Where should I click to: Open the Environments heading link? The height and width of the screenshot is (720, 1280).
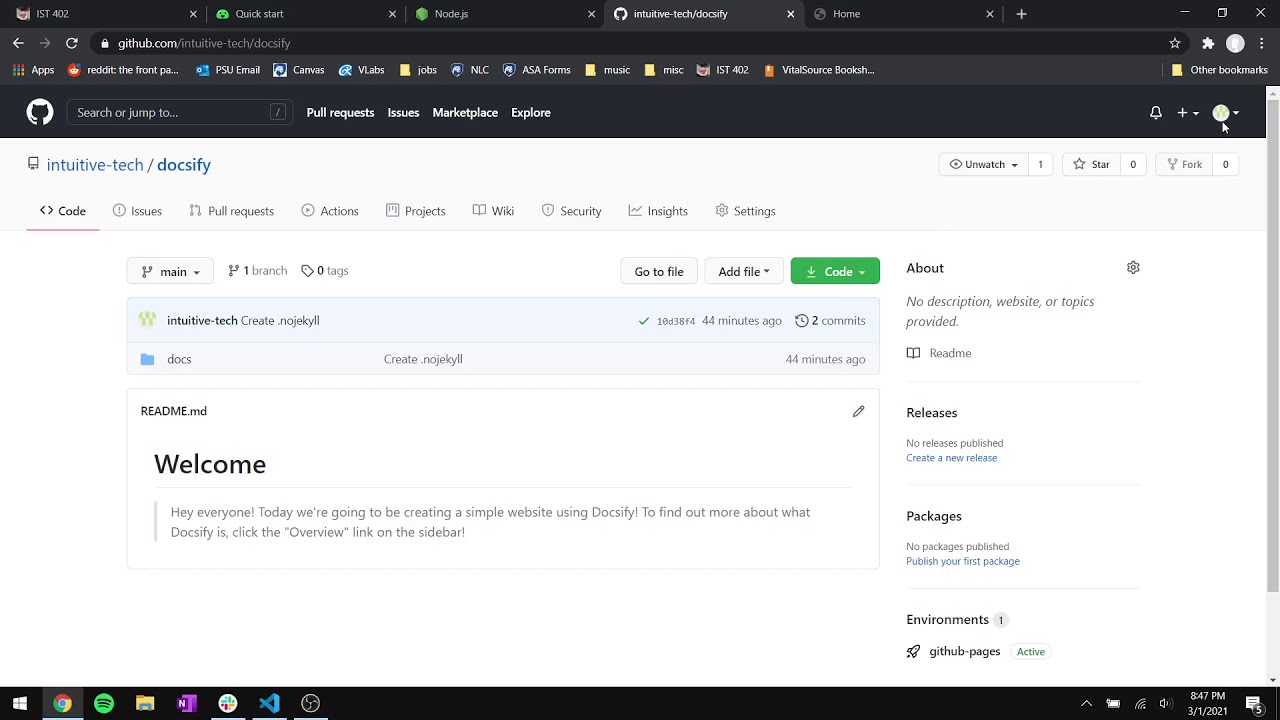947,620
